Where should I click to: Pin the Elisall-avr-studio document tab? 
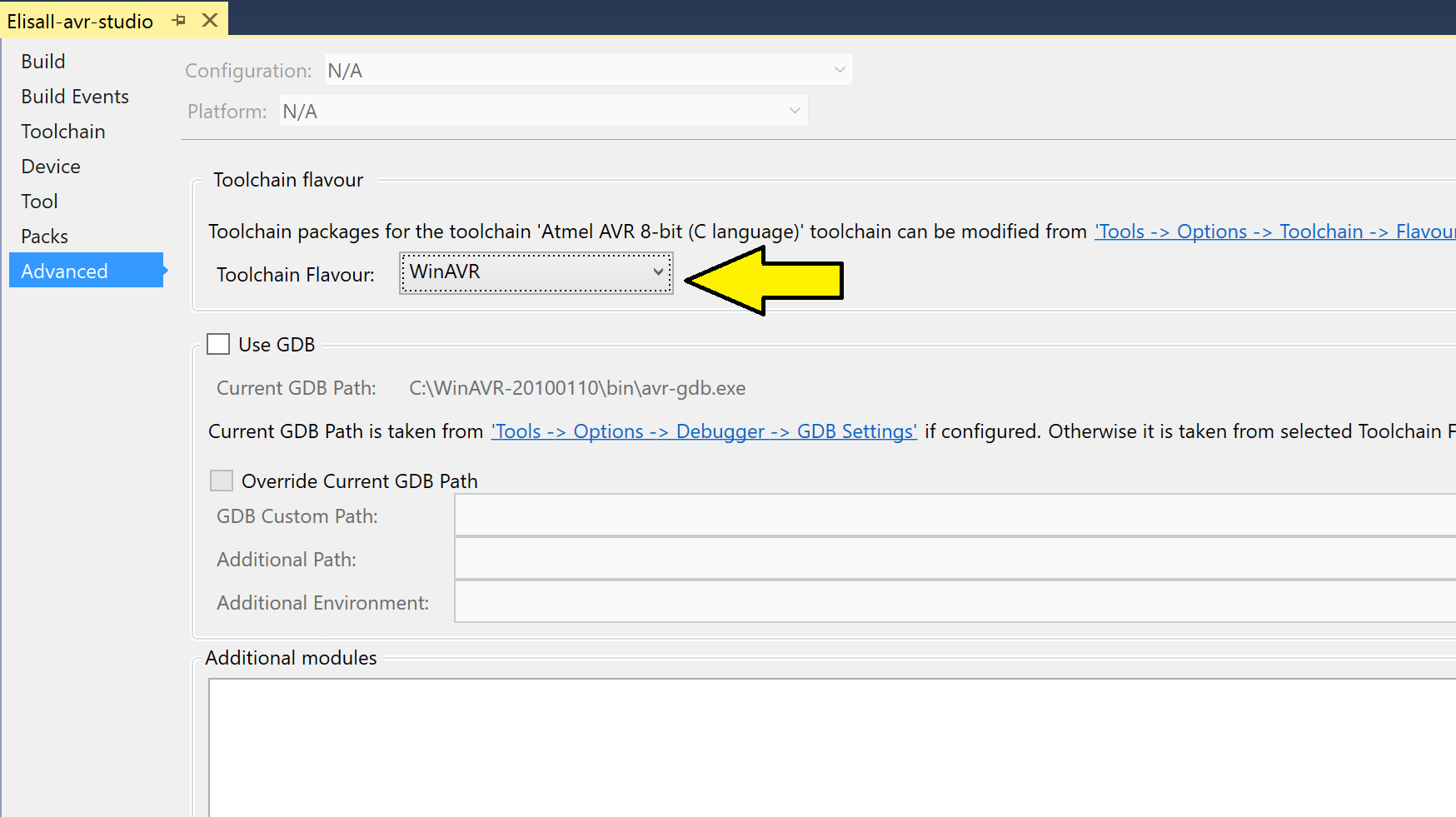click(179, 20)
